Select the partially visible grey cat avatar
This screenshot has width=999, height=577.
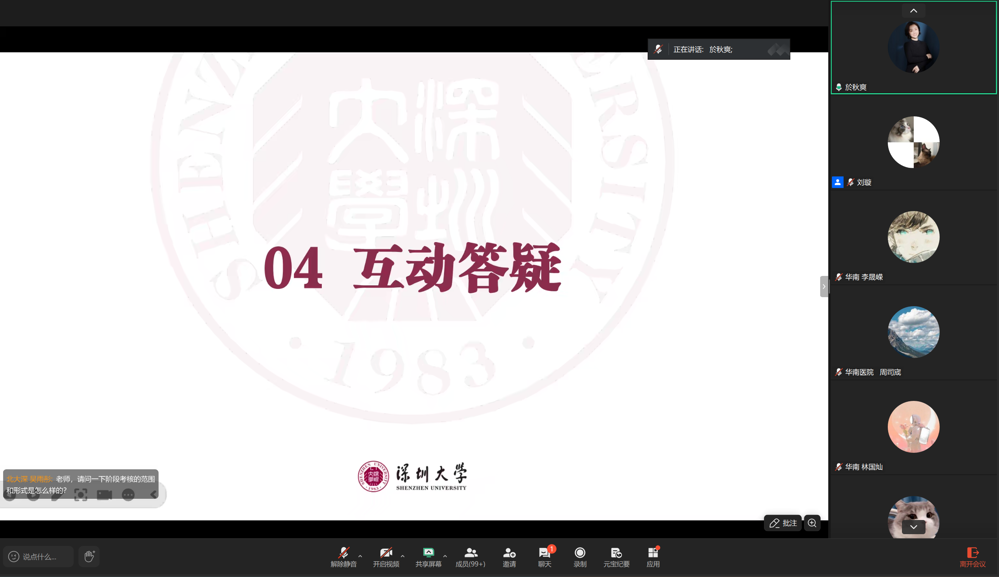pos(914,516)
